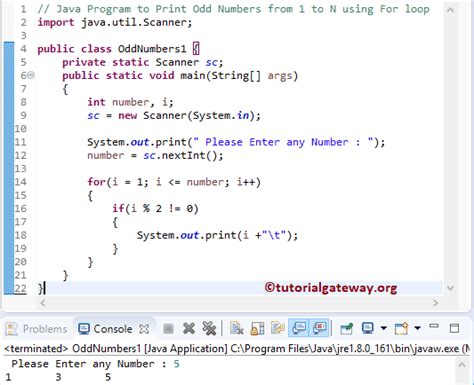Screen dimensions: 474x385
Task: Click the console scrollbar up arrow
Action: (x=462, y=364)
